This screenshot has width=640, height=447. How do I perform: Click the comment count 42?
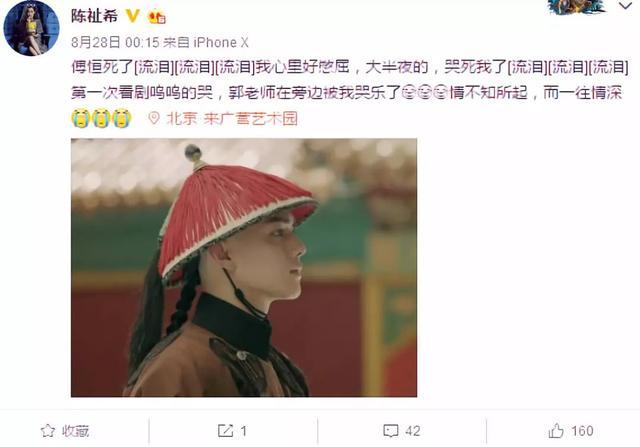412,431
